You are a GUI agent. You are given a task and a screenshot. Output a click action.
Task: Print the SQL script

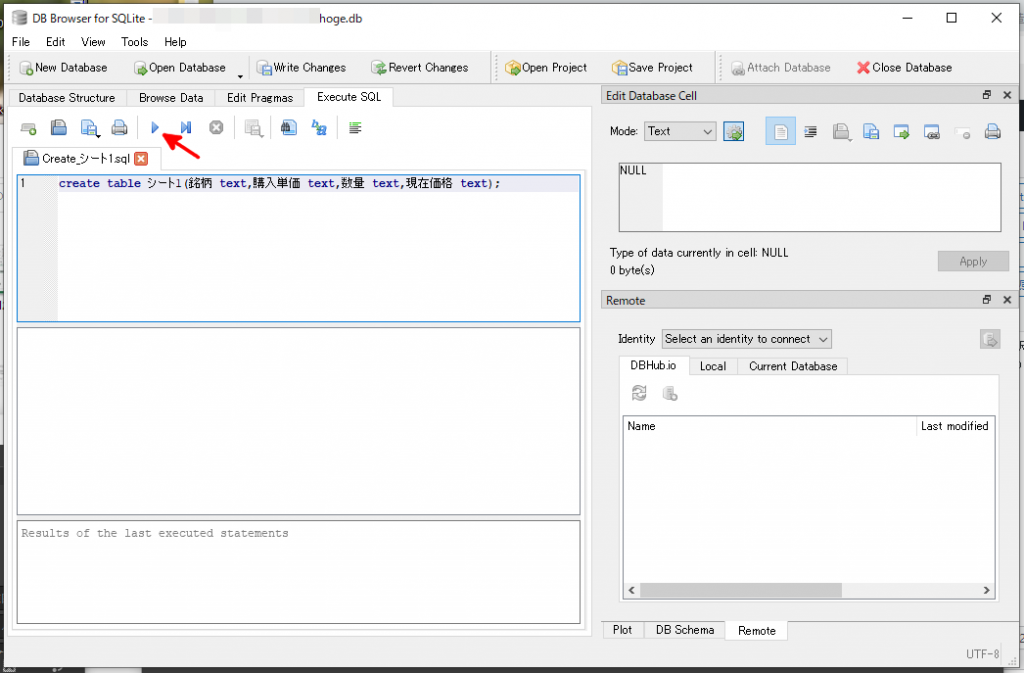coord(119,127)
